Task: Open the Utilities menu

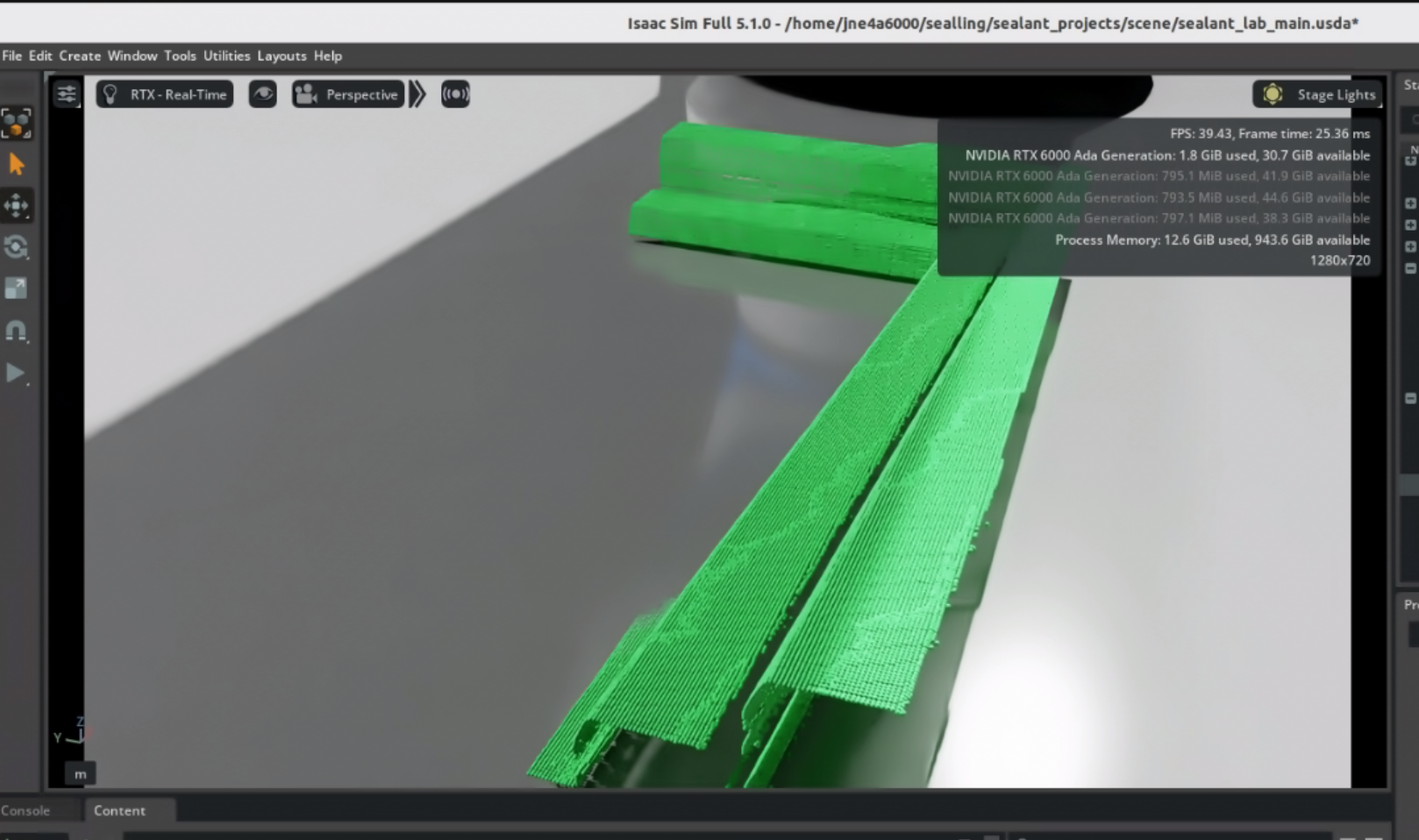Action: (x=227, y=55)
